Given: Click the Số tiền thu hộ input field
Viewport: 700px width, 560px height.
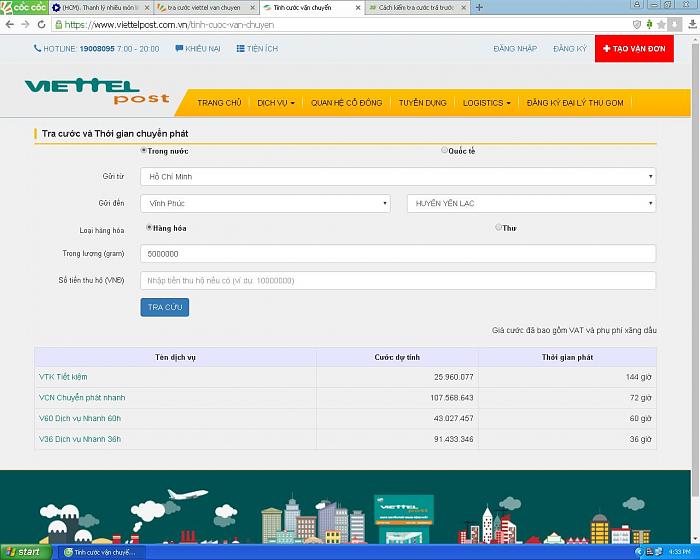Looking at the screenshot, I should 398,280.
